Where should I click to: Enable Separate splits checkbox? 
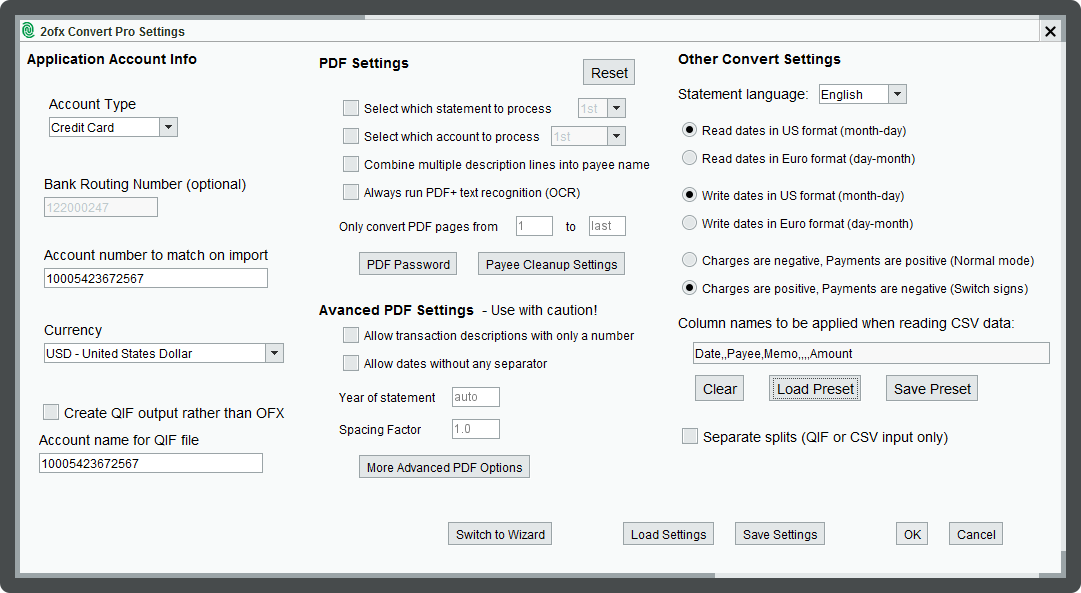coord(689,436)
